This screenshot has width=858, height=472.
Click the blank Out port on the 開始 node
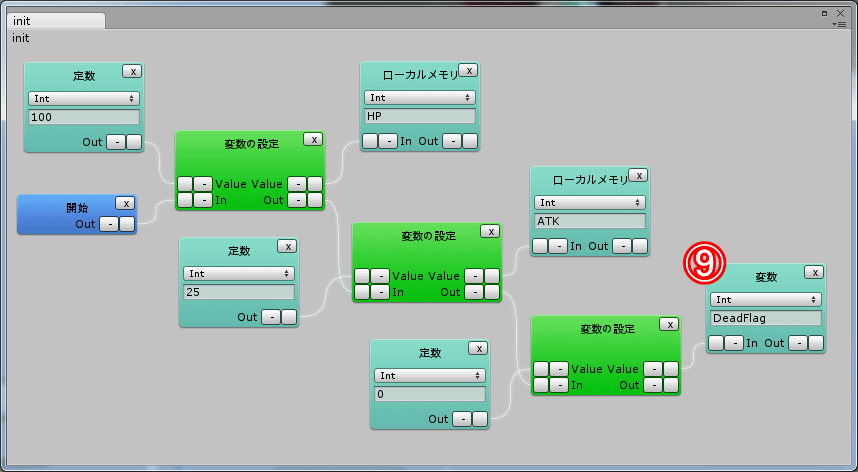127,224
